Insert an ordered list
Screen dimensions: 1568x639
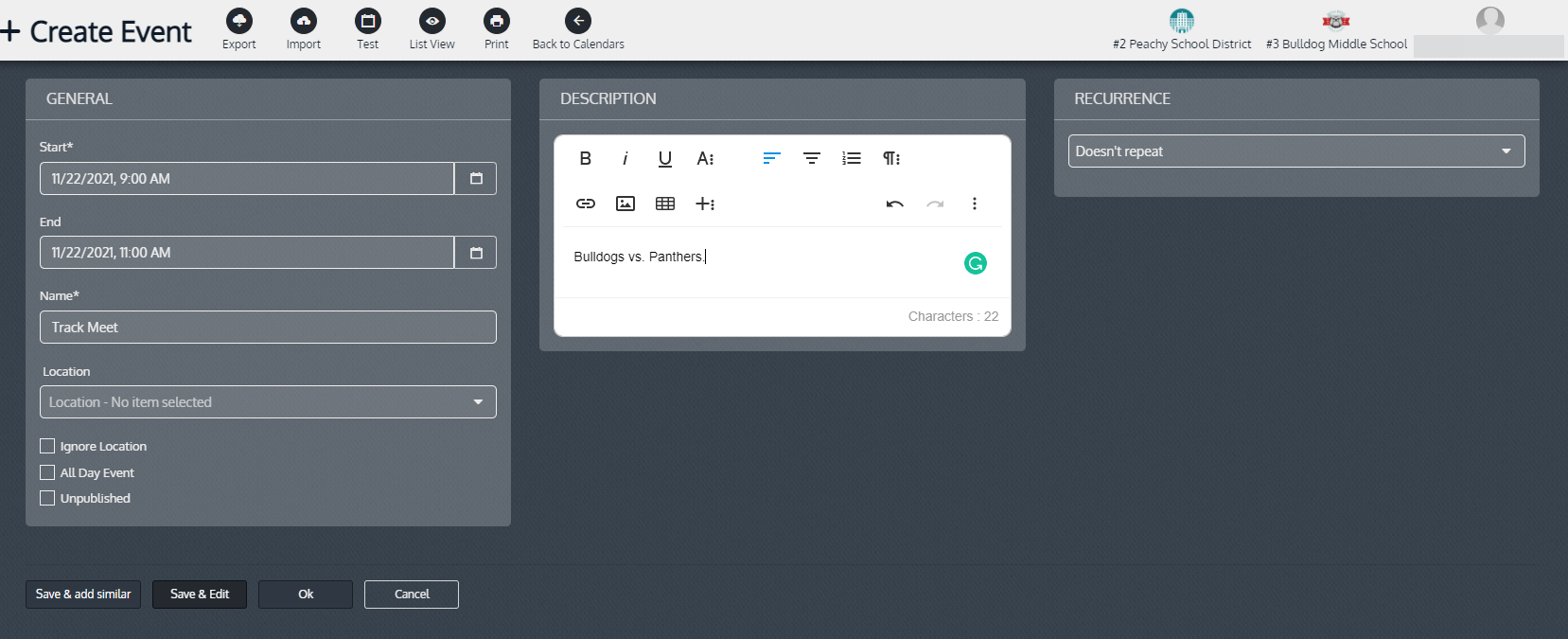[852, 158]
